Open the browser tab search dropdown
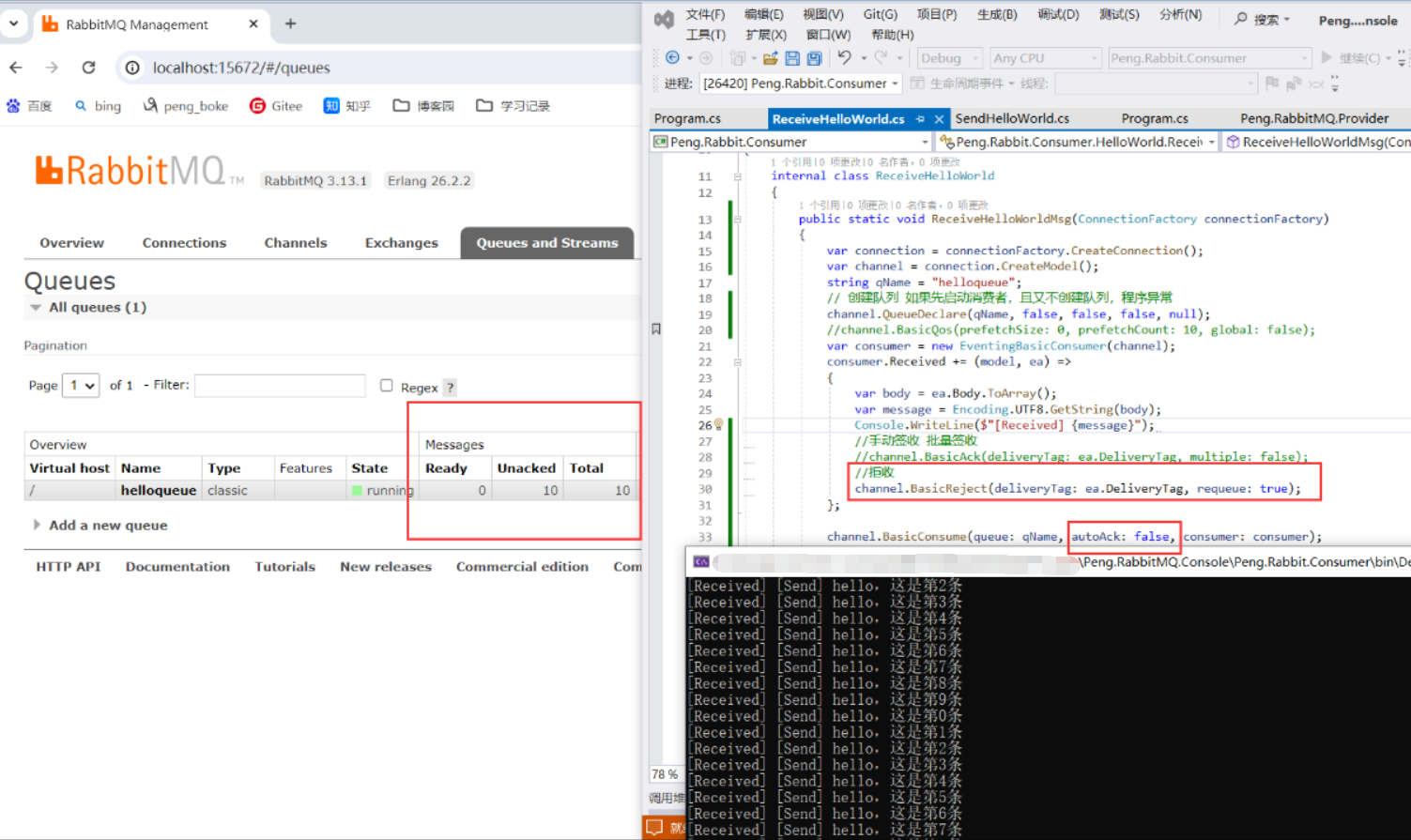The width and height of the screenshot is (1411, 840). [13, 23]
